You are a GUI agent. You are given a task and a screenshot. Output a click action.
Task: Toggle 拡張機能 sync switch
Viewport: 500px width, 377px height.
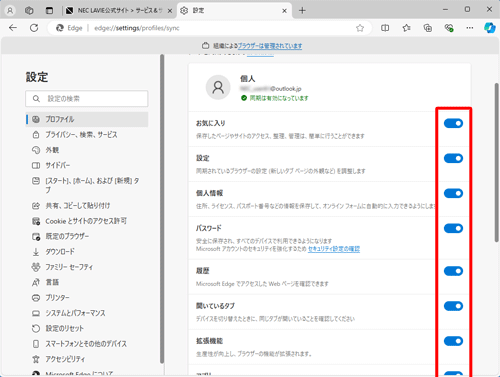point(453,341)
